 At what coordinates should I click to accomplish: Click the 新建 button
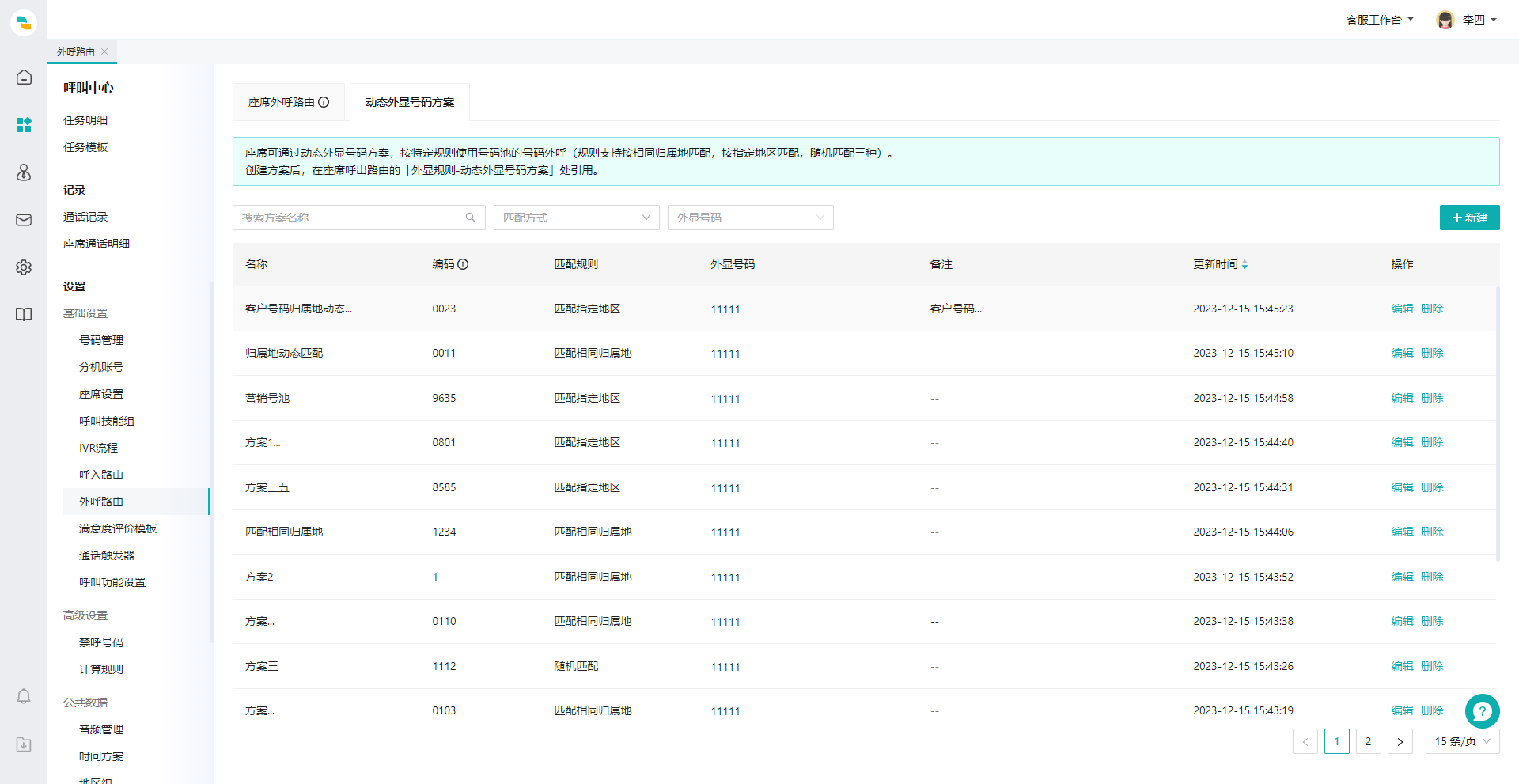coord(1469,218)
